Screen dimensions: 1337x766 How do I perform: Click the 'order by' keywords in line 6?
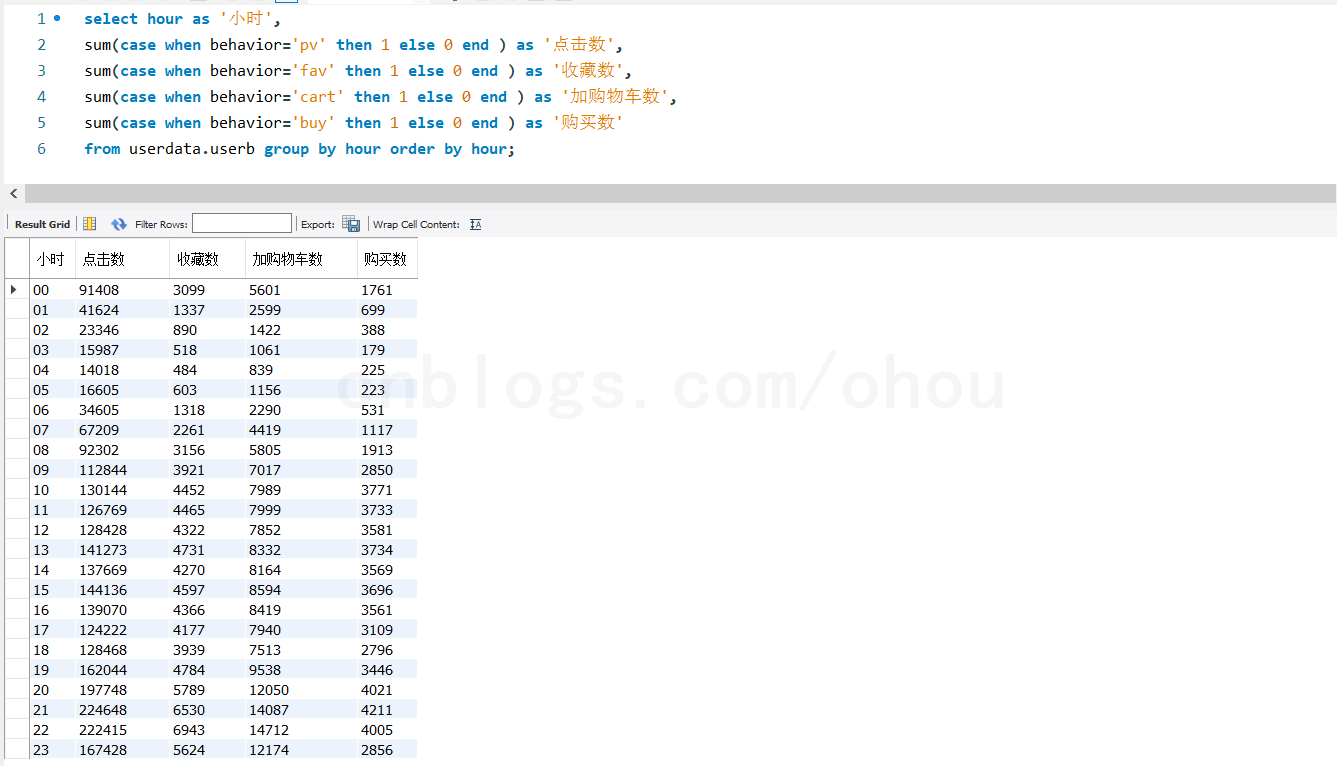(426, 148)
